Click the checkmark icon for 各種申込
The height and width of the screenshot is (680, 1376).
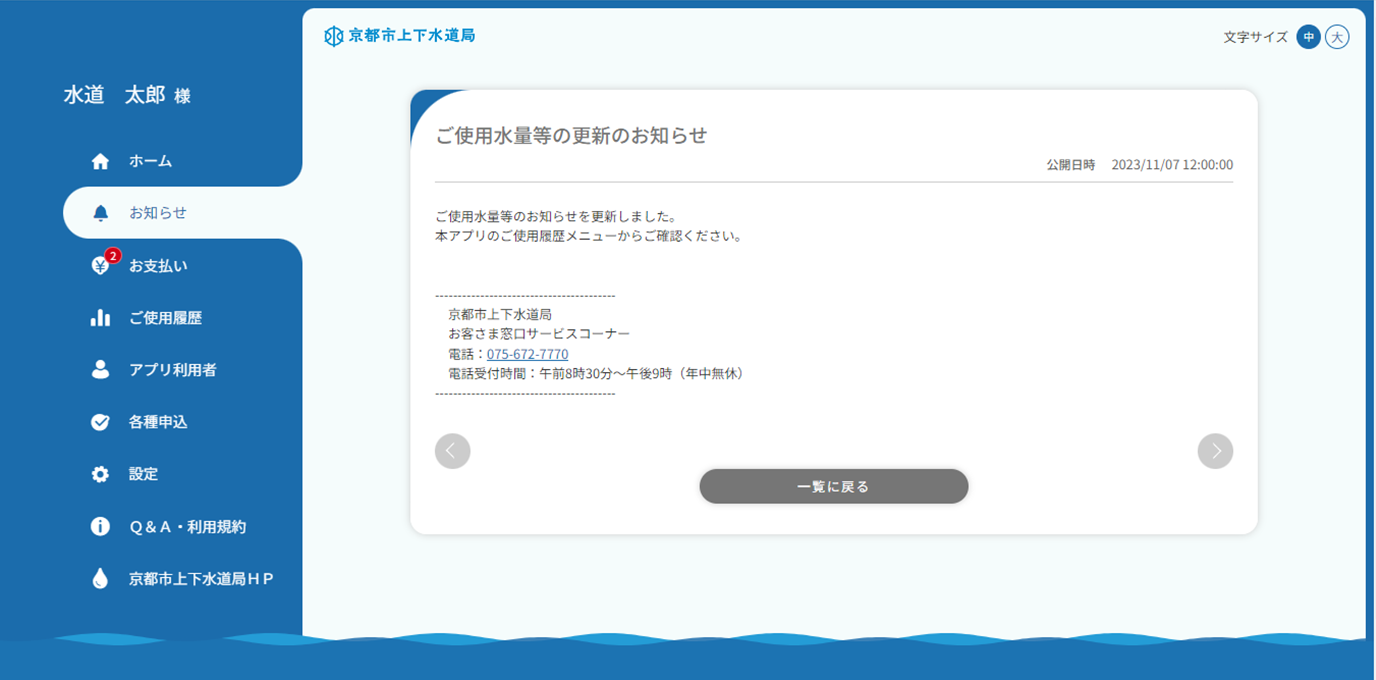point(100,422)
